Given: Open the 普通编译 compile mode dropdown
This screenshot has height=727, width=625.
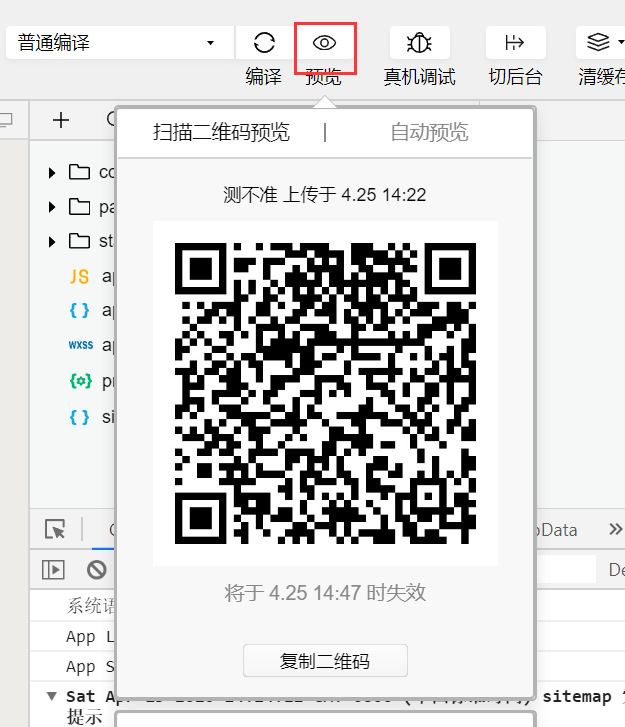Looking at the screenshot, I should click(120, 43).
